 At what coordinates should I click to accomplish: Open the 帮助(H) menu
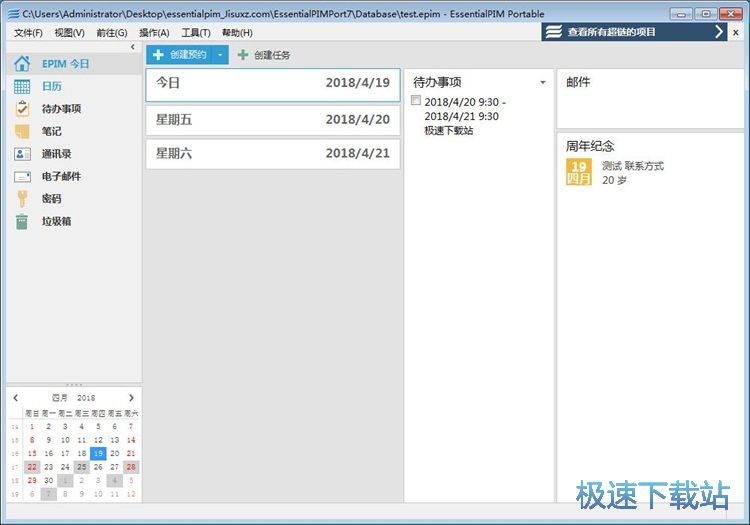(237, 33)
